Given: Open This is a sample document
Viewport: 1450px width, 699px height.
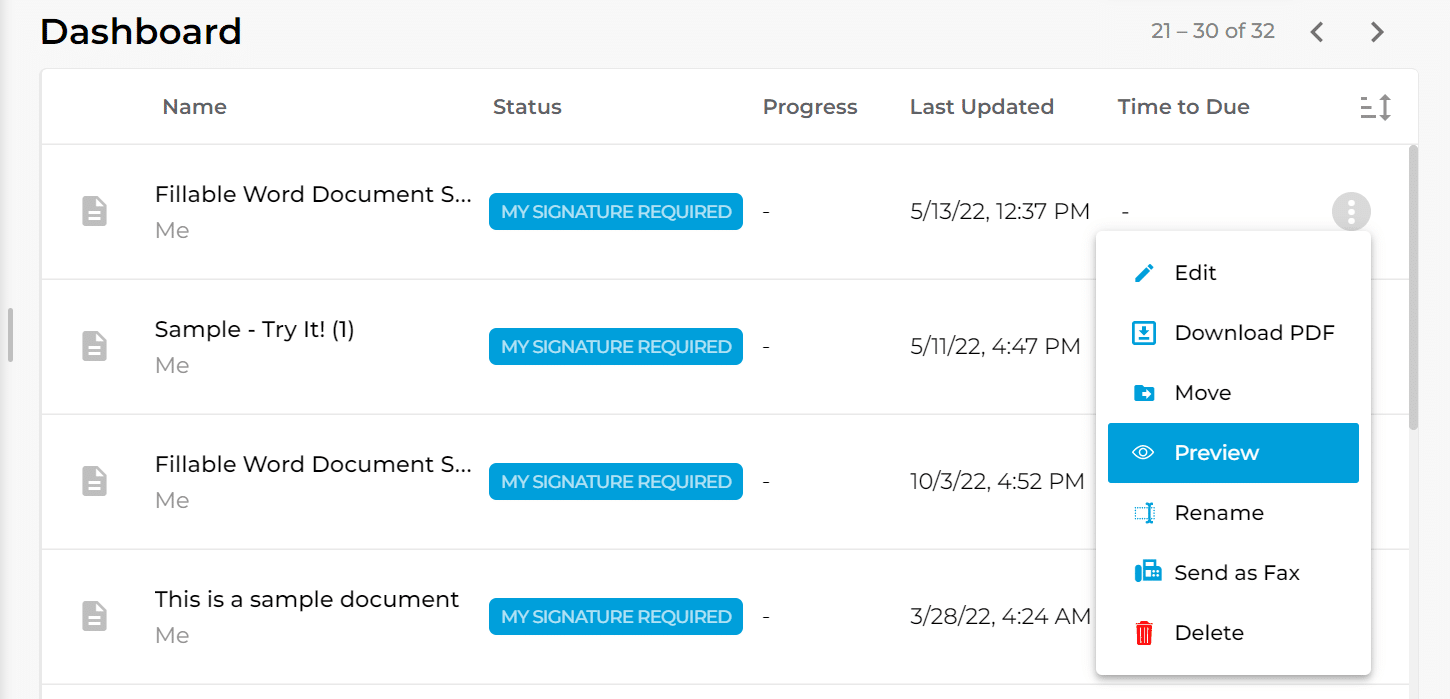Looking at the screenshot, I should pyautogui.click(x=306, y=599).
